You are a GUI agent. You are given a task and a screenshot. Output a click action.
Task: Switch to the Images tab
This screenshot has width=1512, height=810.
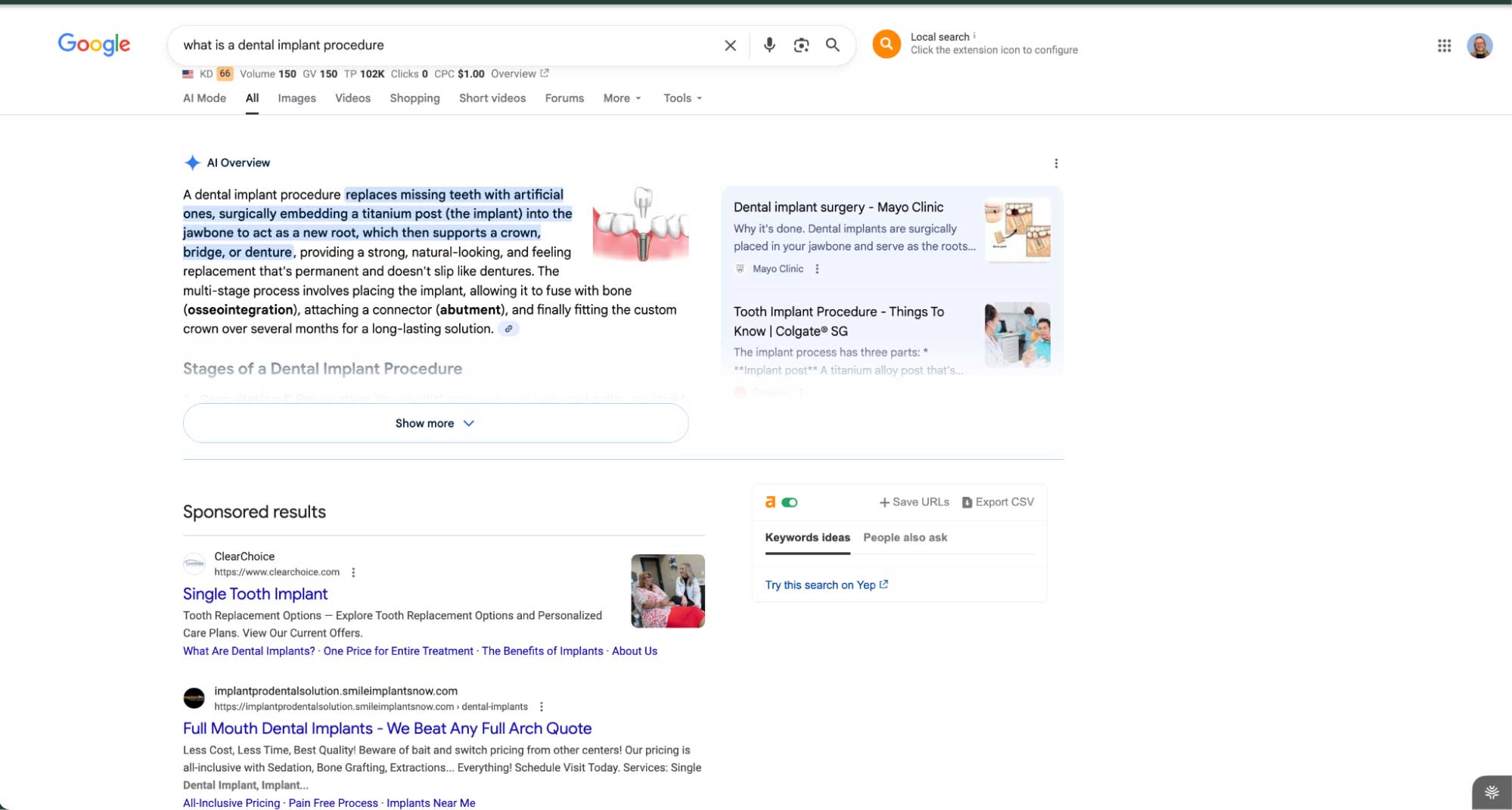297,98
